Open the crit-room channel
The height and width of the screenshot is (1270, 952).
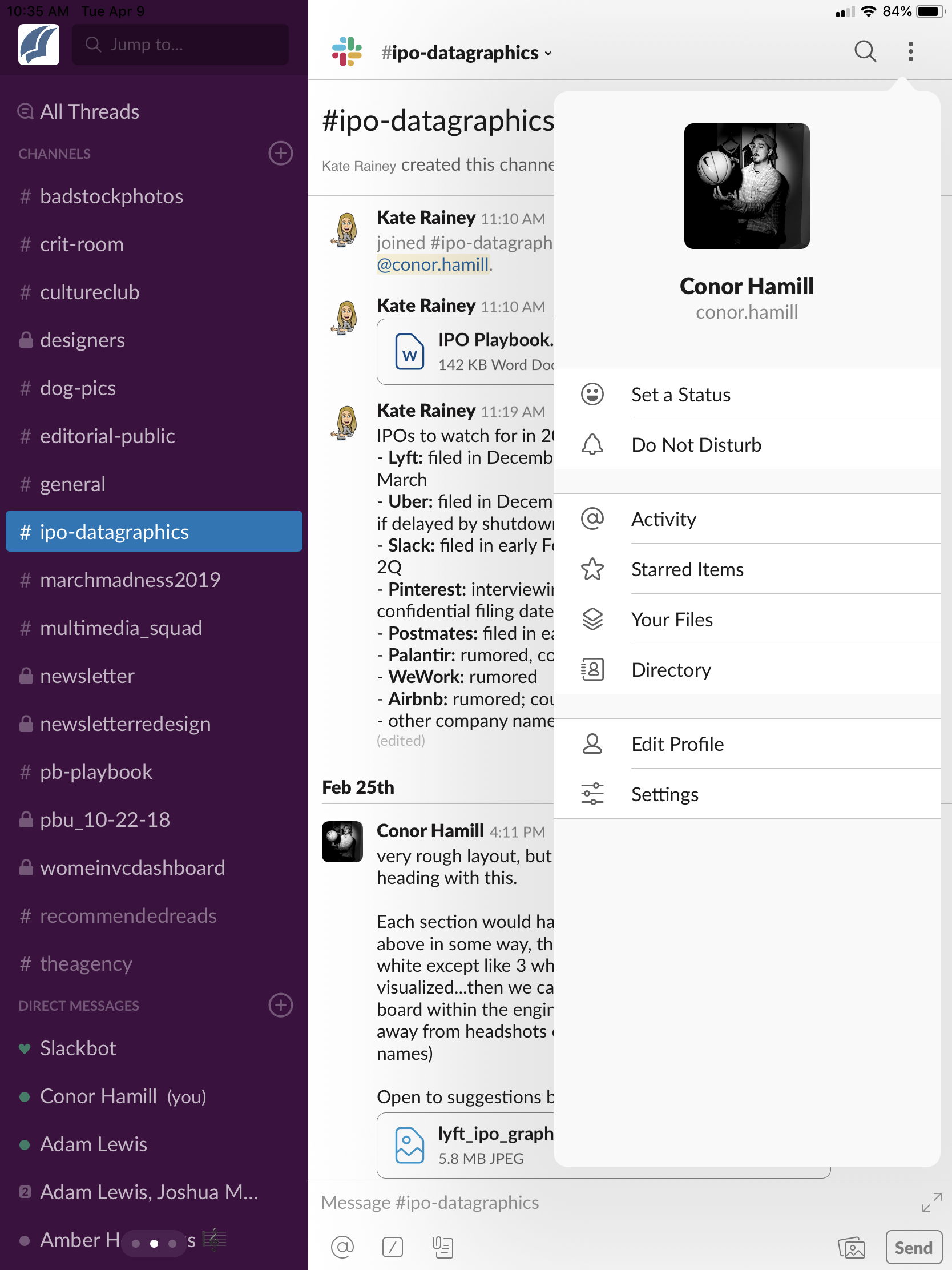coord(154,244)
